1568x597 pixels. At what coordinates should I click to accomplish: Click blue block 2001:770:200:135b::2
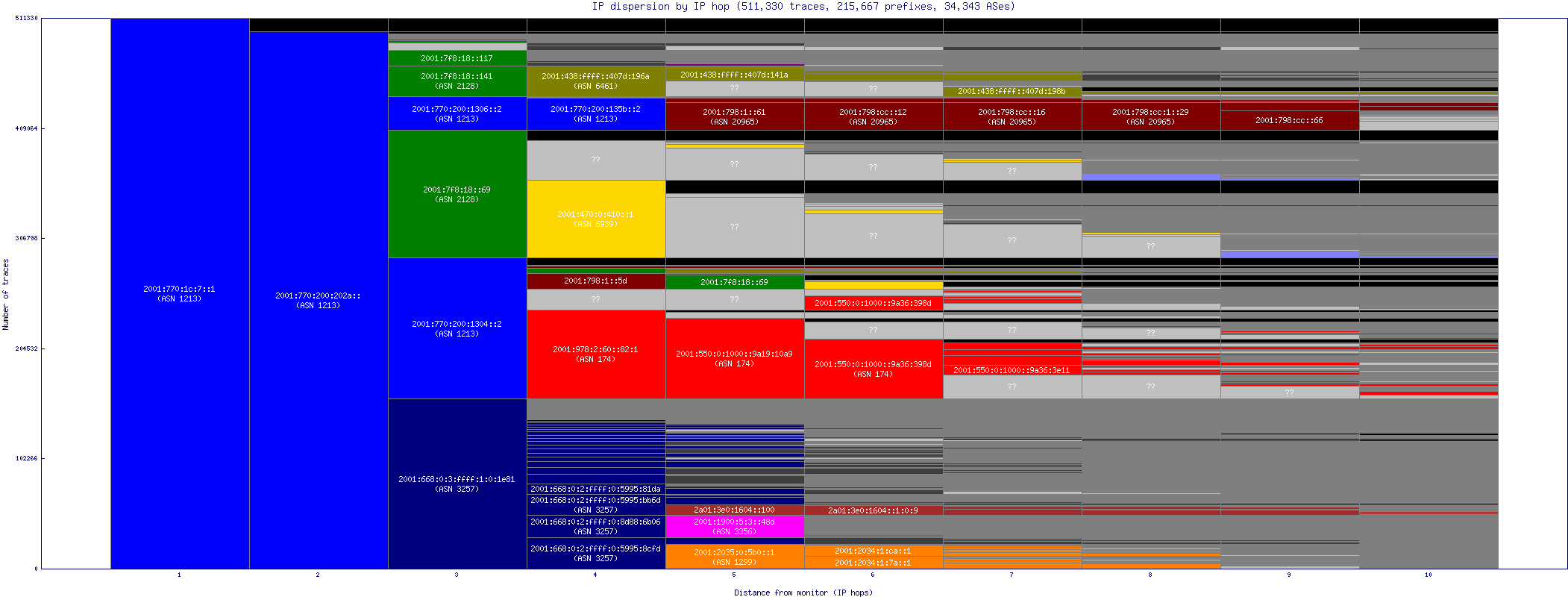click(x=596, y=113)
